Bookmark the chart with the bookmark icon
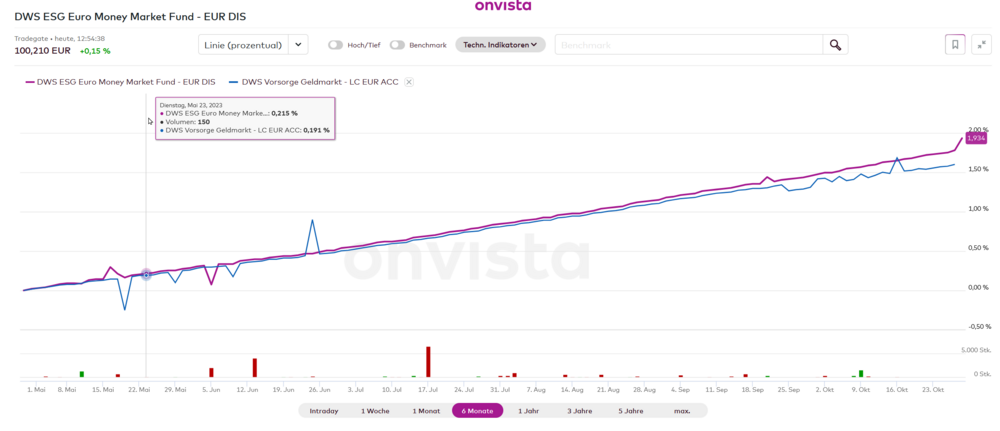Screen dimensions: 1000x431 coord(955,45)
